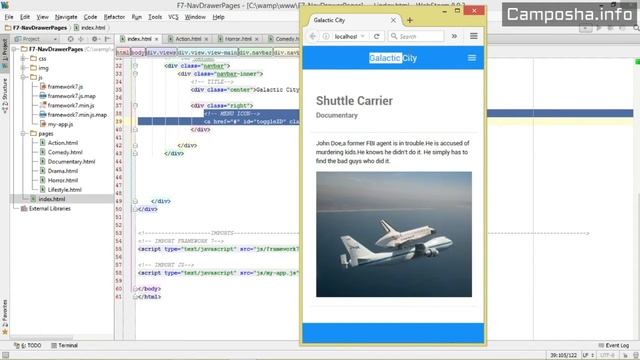
Task: Toggle the Event Log panel
Action: tap(613, 345)
